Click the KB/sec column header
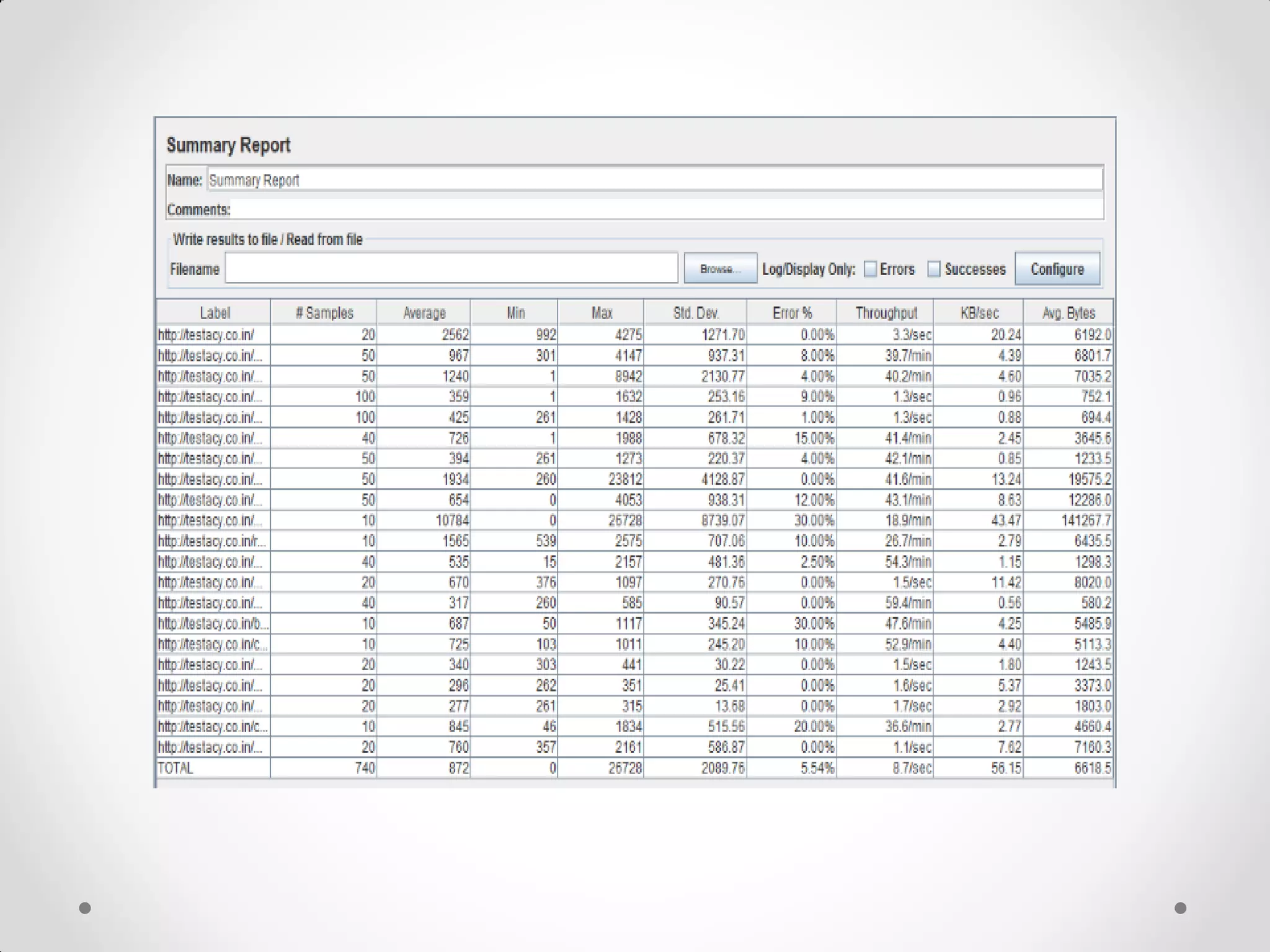 (x=979, y=312)
